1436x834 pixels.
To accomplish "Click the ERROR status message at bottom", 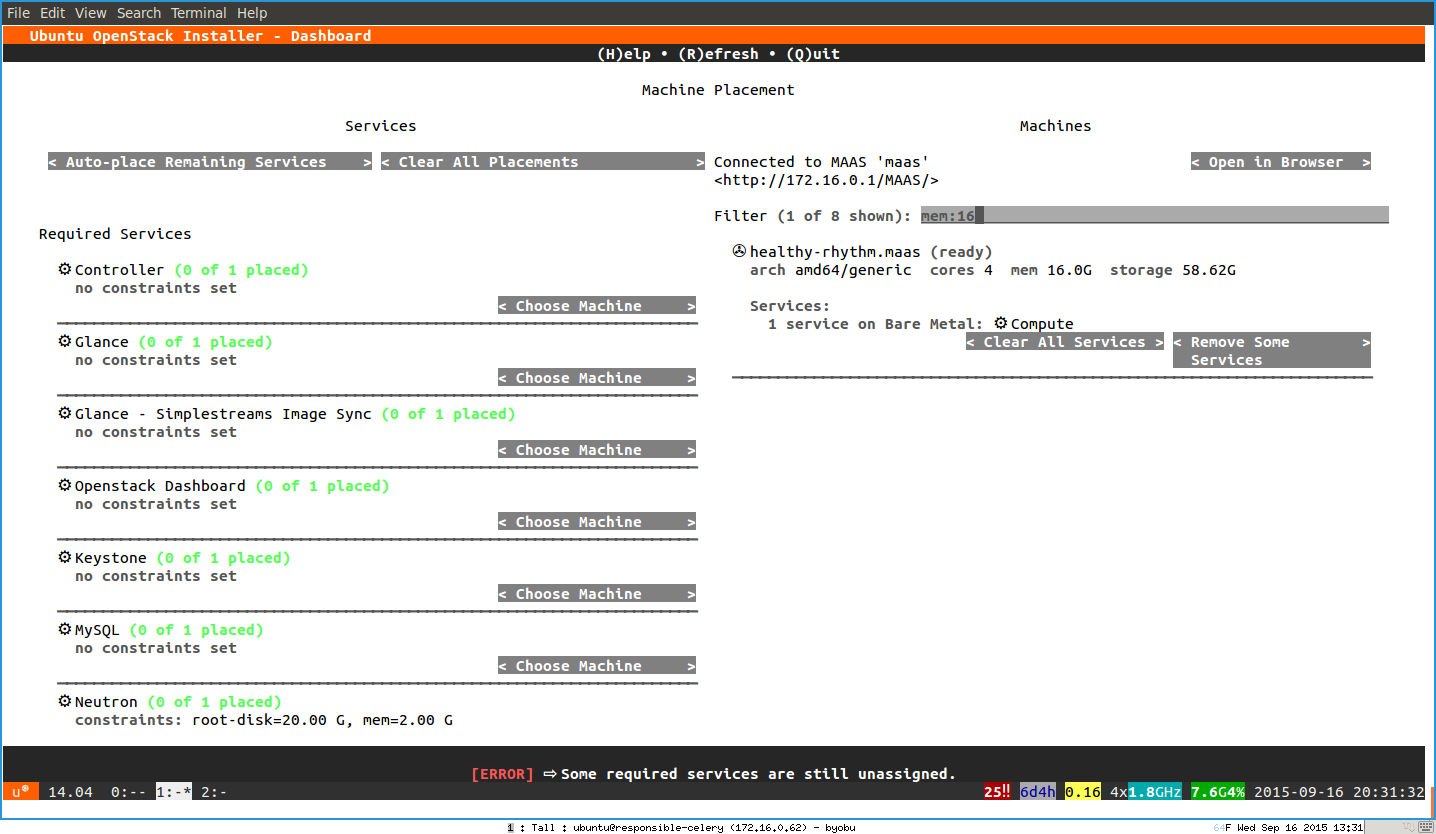I will (x=714, y=774).
